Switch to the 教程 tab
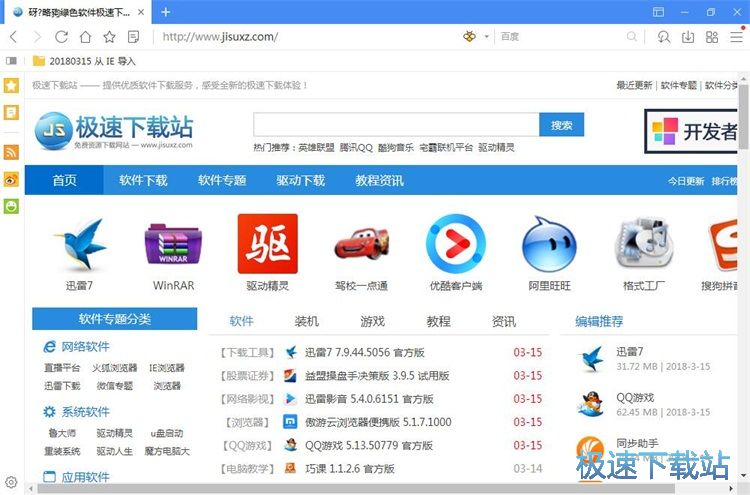 tap(439, 321)
